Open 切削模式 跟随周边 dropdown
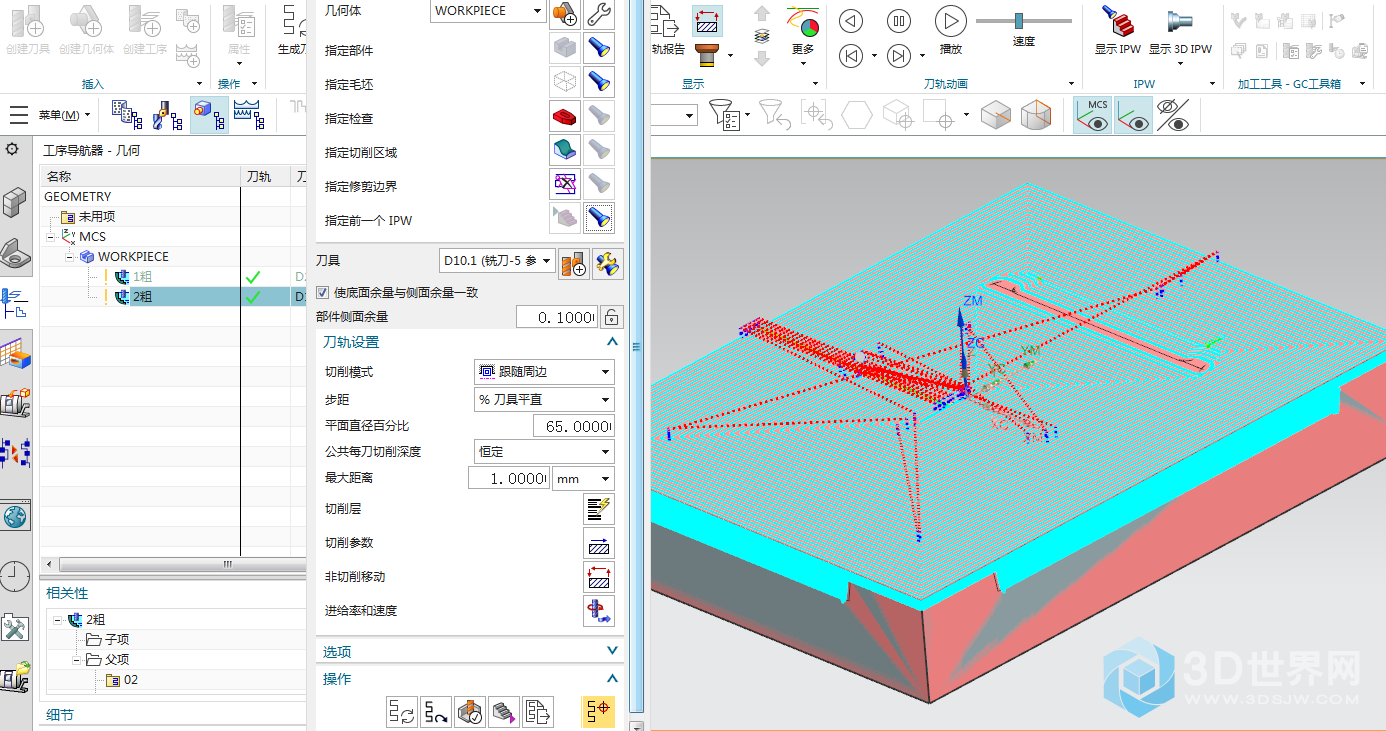 tap(544, 372)
